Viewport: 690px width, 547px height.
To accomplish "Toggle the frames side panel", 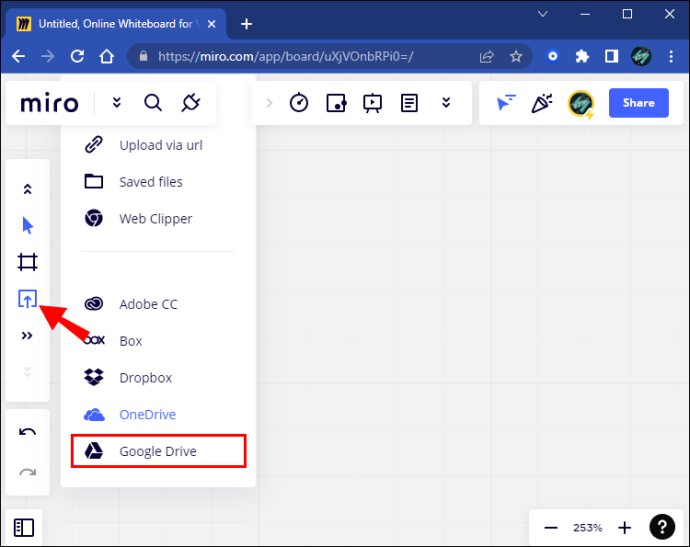I will 24,528.
